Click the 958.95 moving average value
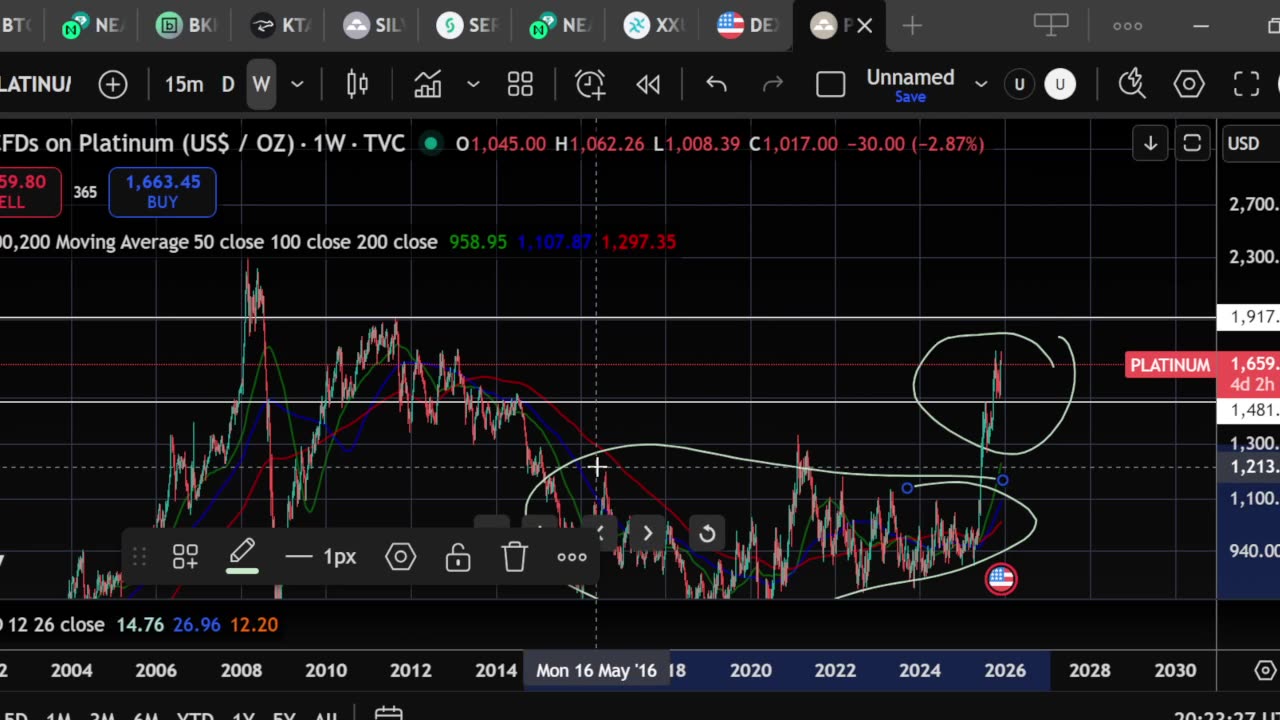The height and width of the screenshot is (720, 1280). point(478,242)
